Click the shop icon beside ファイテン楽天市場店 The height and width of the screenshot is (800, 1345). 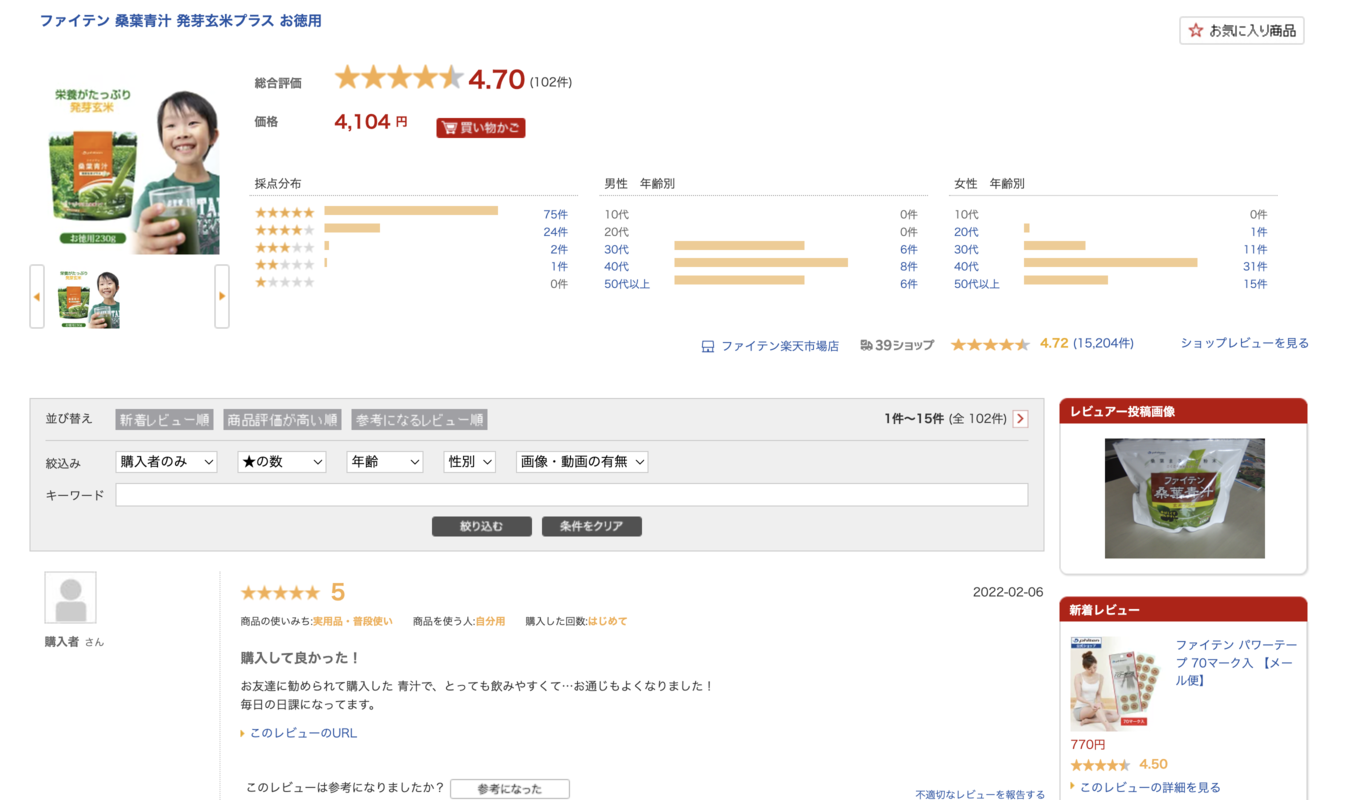pos(708,346)
